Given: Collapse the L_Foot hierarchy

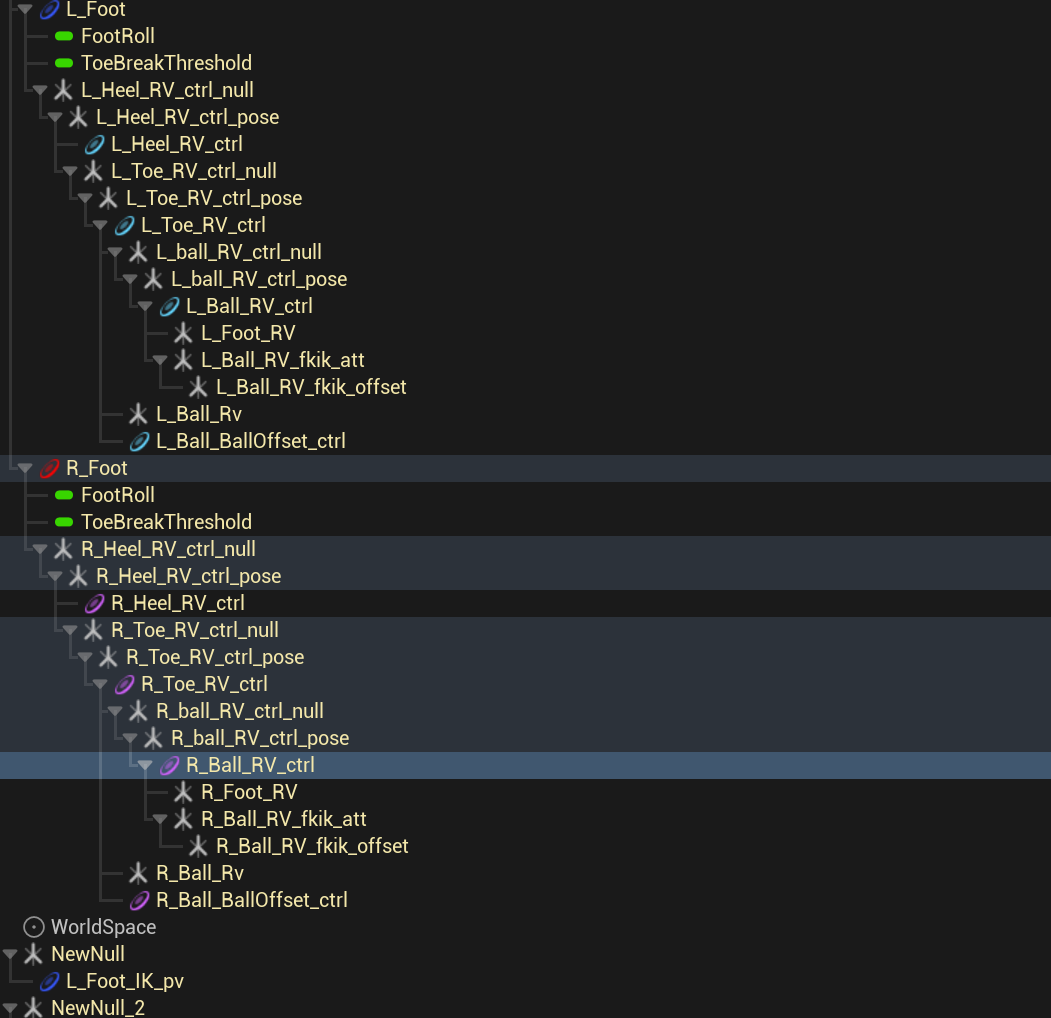Looking at the screenshot, I should click(x=25, y=9).
